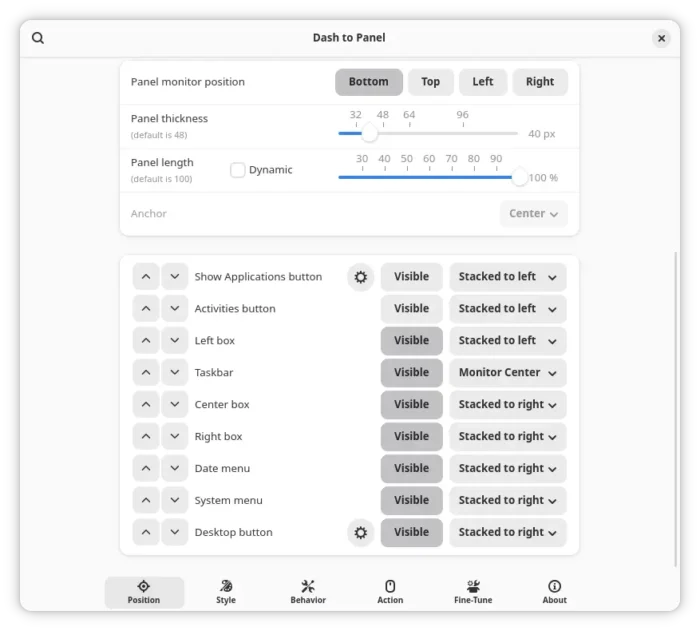Image resolution: width=700 pixels, height=631 pixels.
Task: Switch to the Fine-Tune tab
Action: click(473, 592)
